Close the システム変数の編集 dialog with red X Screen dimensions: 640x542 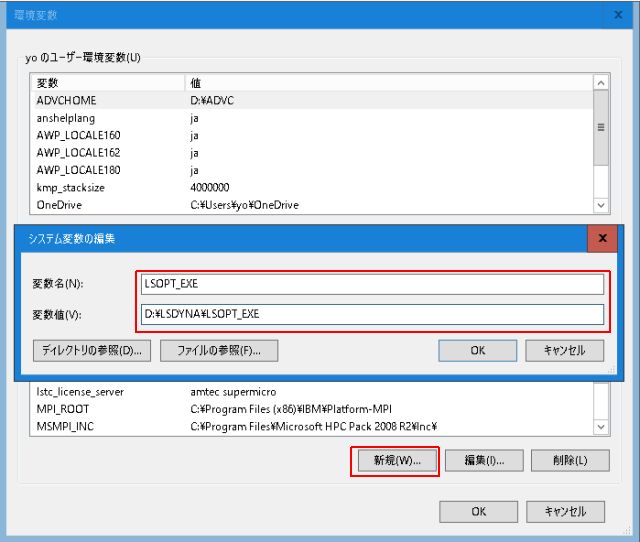pyautogui.click(x=602, y=239)
